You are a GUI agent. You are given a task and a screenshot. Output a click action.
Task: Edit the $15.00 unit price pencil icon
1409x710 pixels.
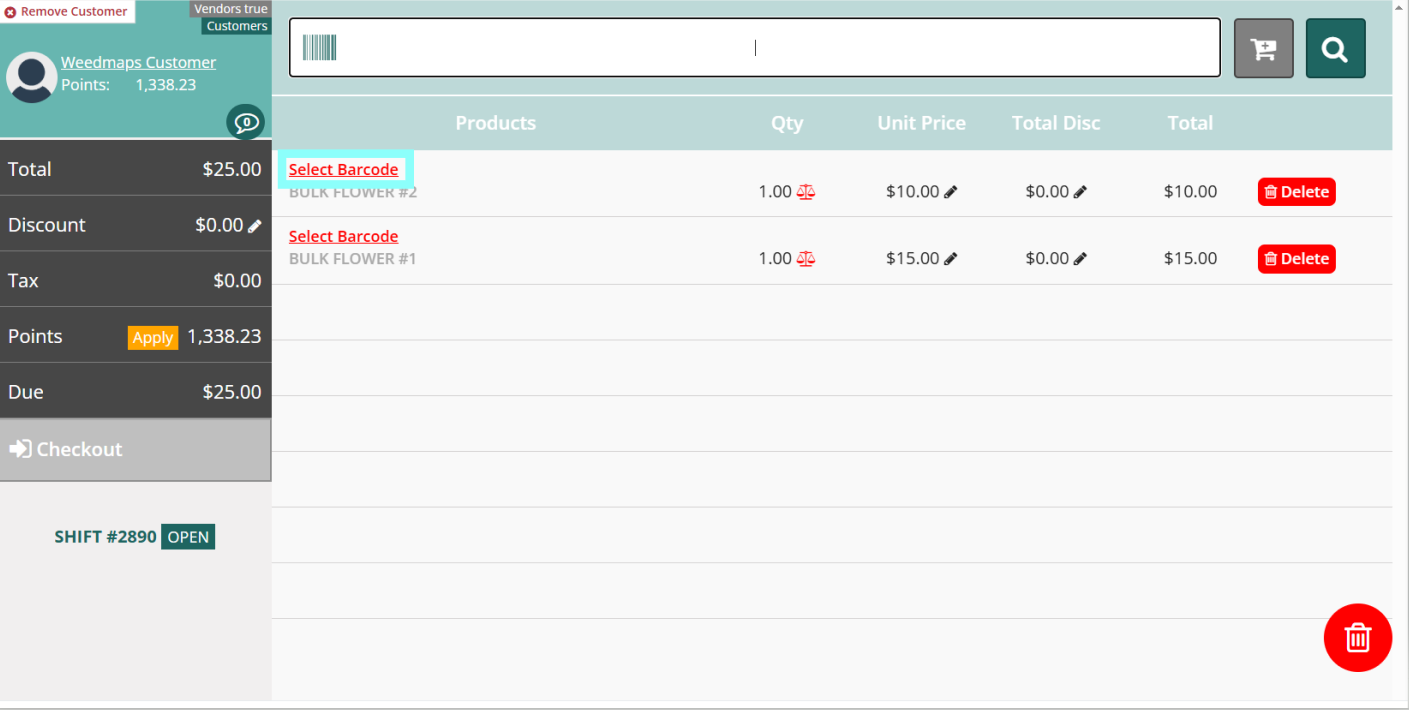point(951,259)
